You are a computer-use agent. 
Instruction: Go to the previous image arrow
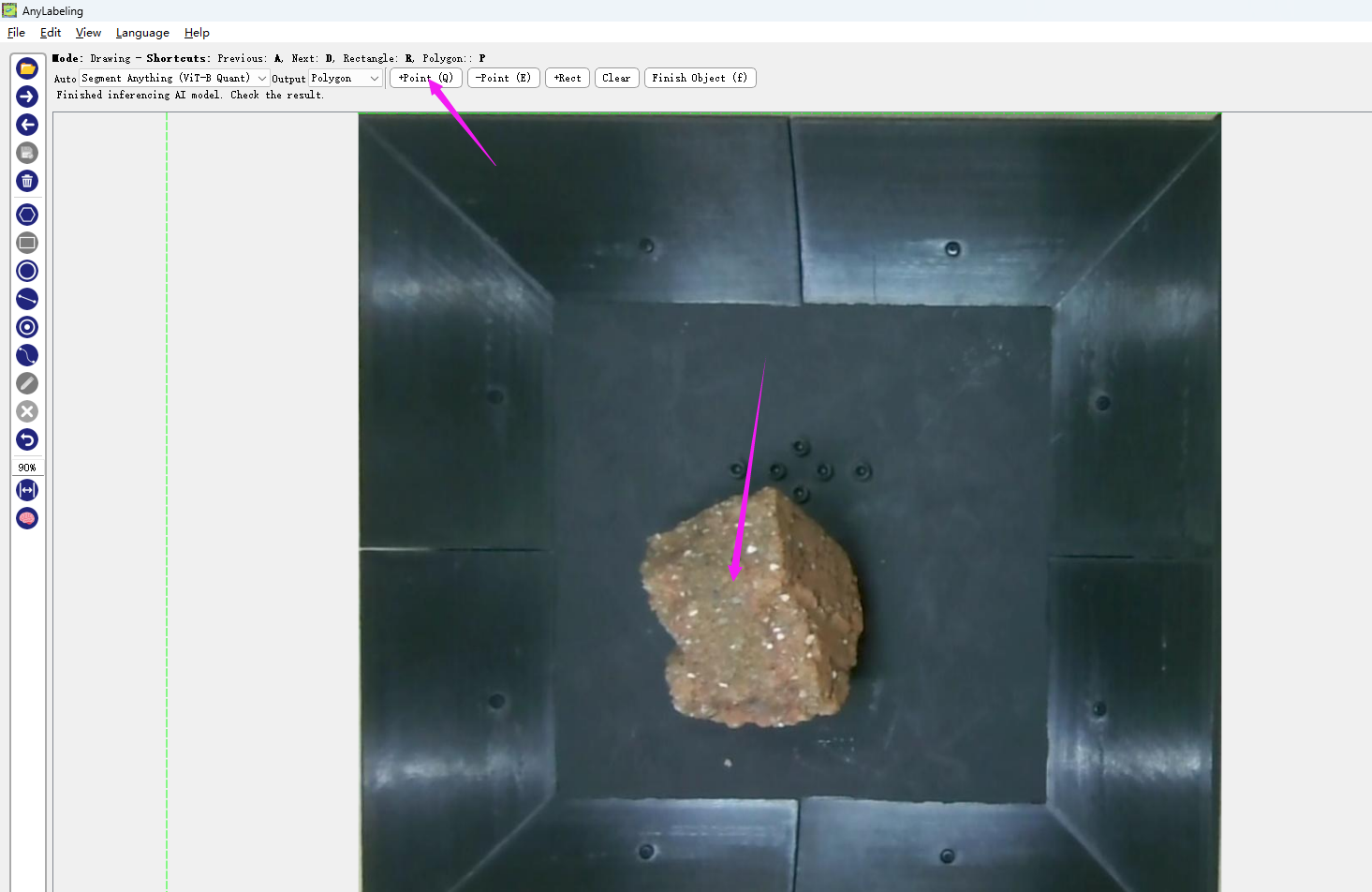point(27,125)
